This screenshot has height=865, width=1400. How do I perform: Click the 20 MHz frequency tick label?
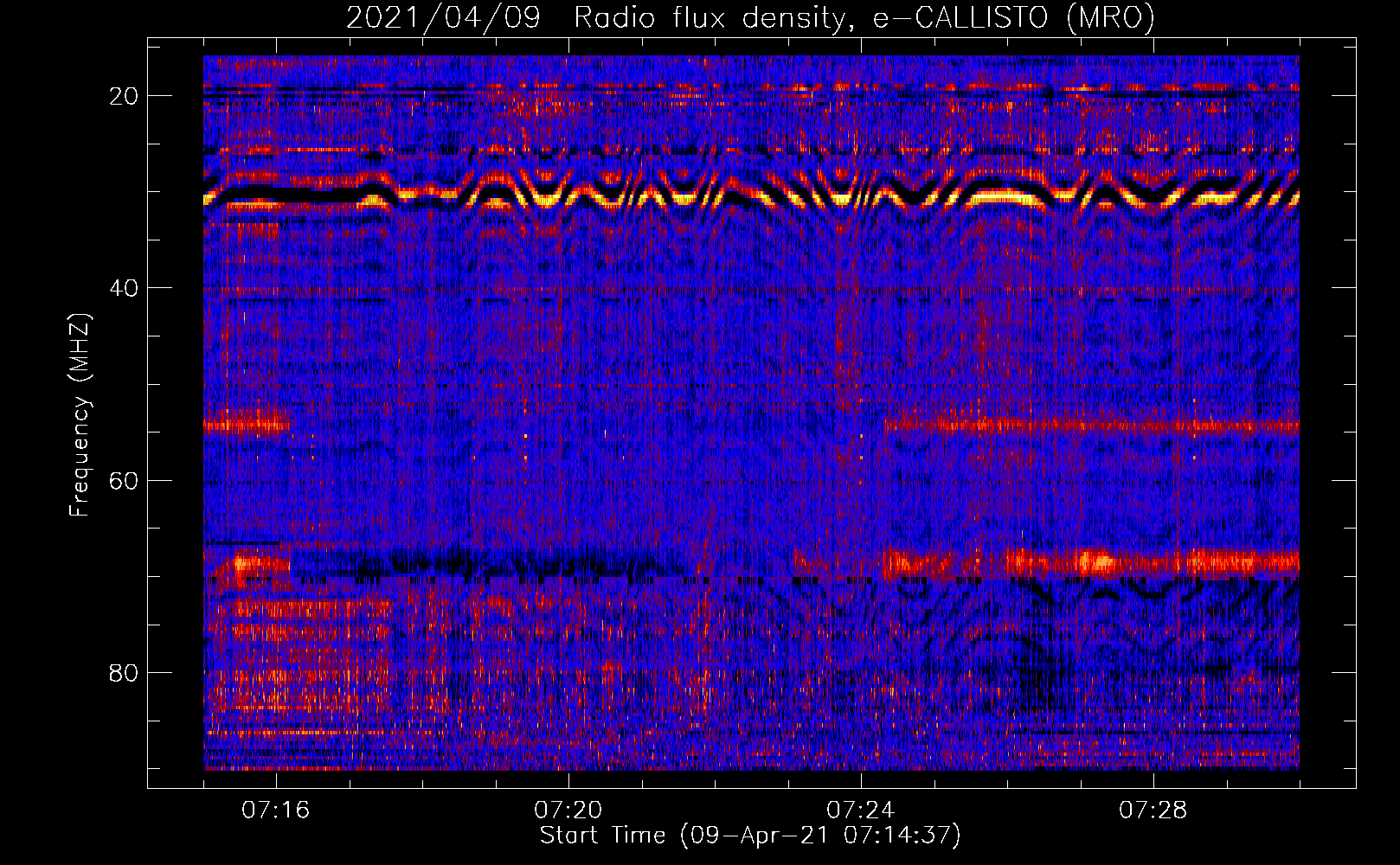pos(124,96)
